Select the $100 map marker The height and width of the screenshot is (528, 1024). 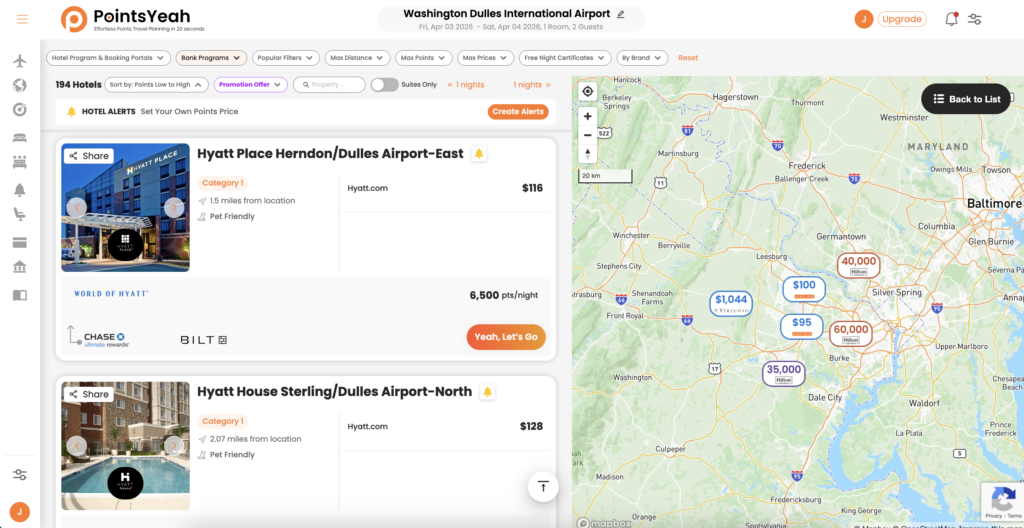point(804,289)
